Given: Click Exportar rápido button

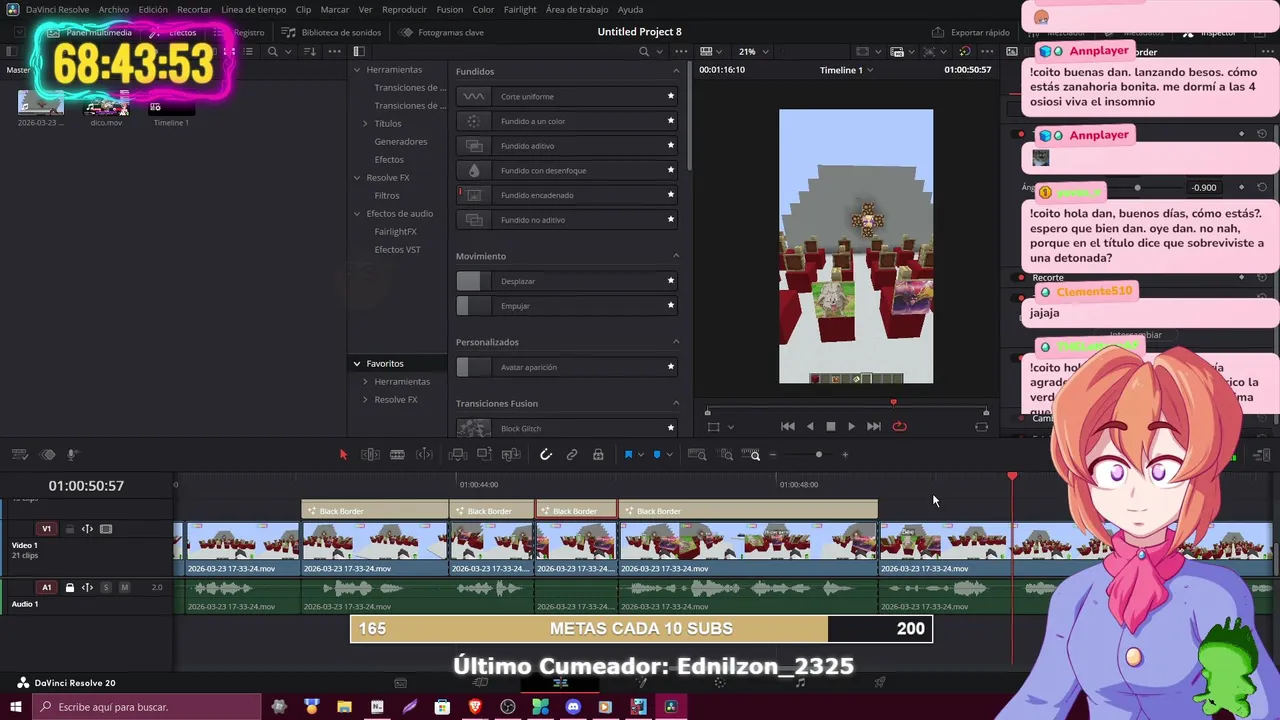Looking at the screenshot, I should pos(971,32).
